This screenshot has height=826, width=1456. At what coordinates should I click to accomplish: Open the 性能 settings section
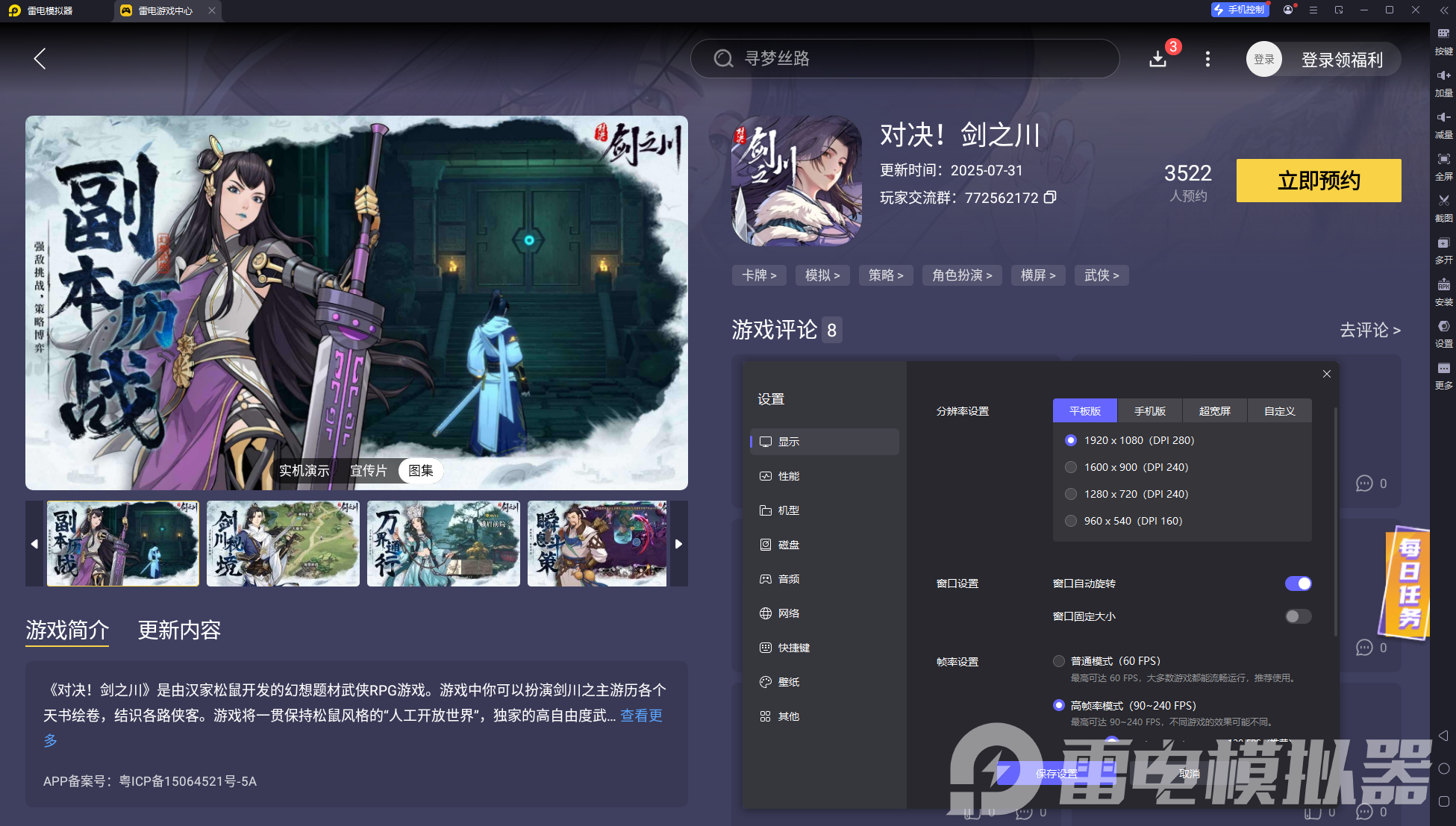[x=788, y=476]
